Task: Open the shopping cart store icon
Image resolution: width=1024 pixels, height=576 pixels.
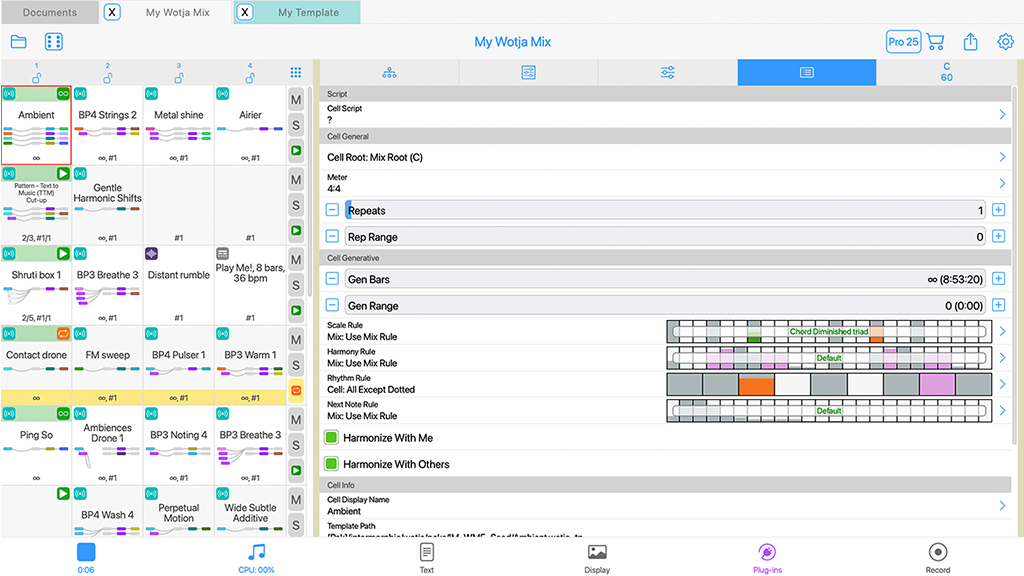Action: coord(935,42)
